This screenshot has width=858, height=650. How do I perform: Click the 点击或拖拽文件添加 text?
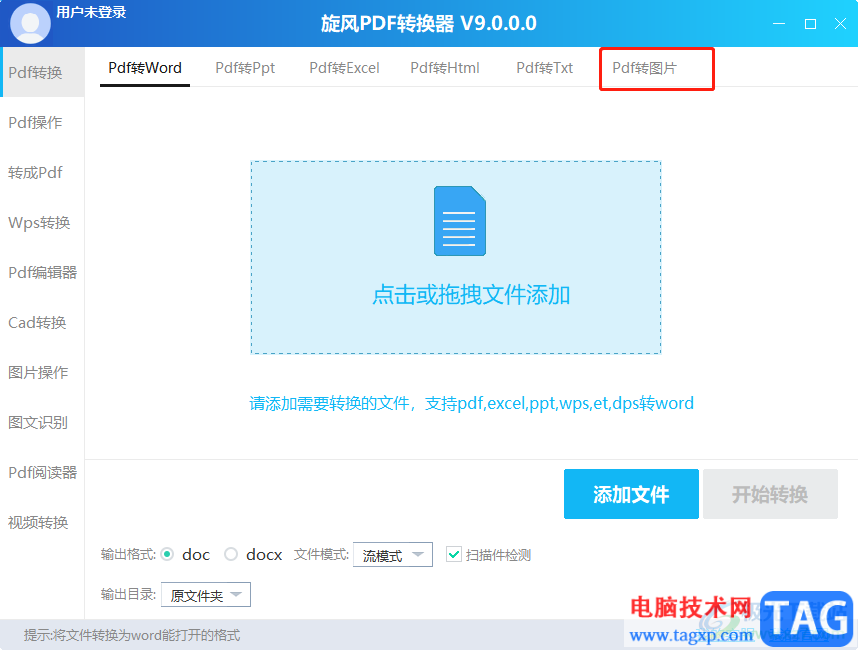471,295
